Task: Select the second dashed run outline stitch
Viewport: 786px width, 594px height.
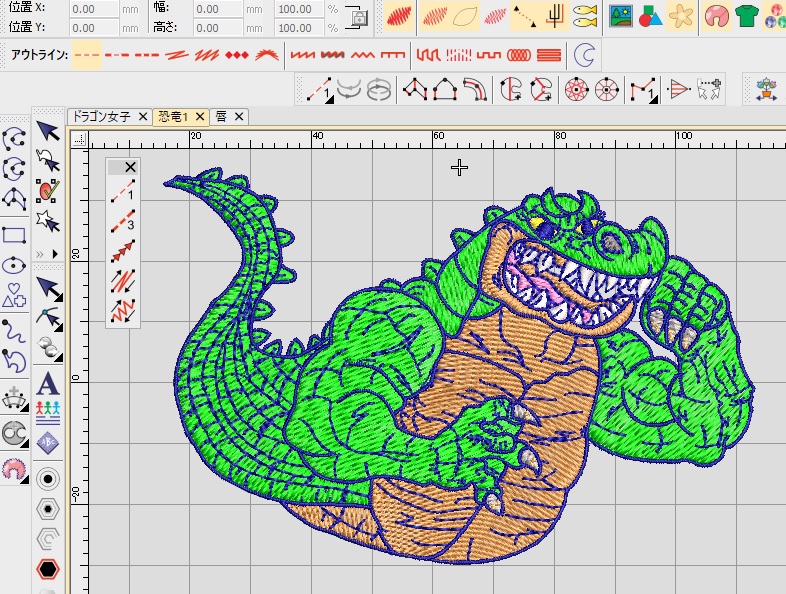Action: point(116,55)
